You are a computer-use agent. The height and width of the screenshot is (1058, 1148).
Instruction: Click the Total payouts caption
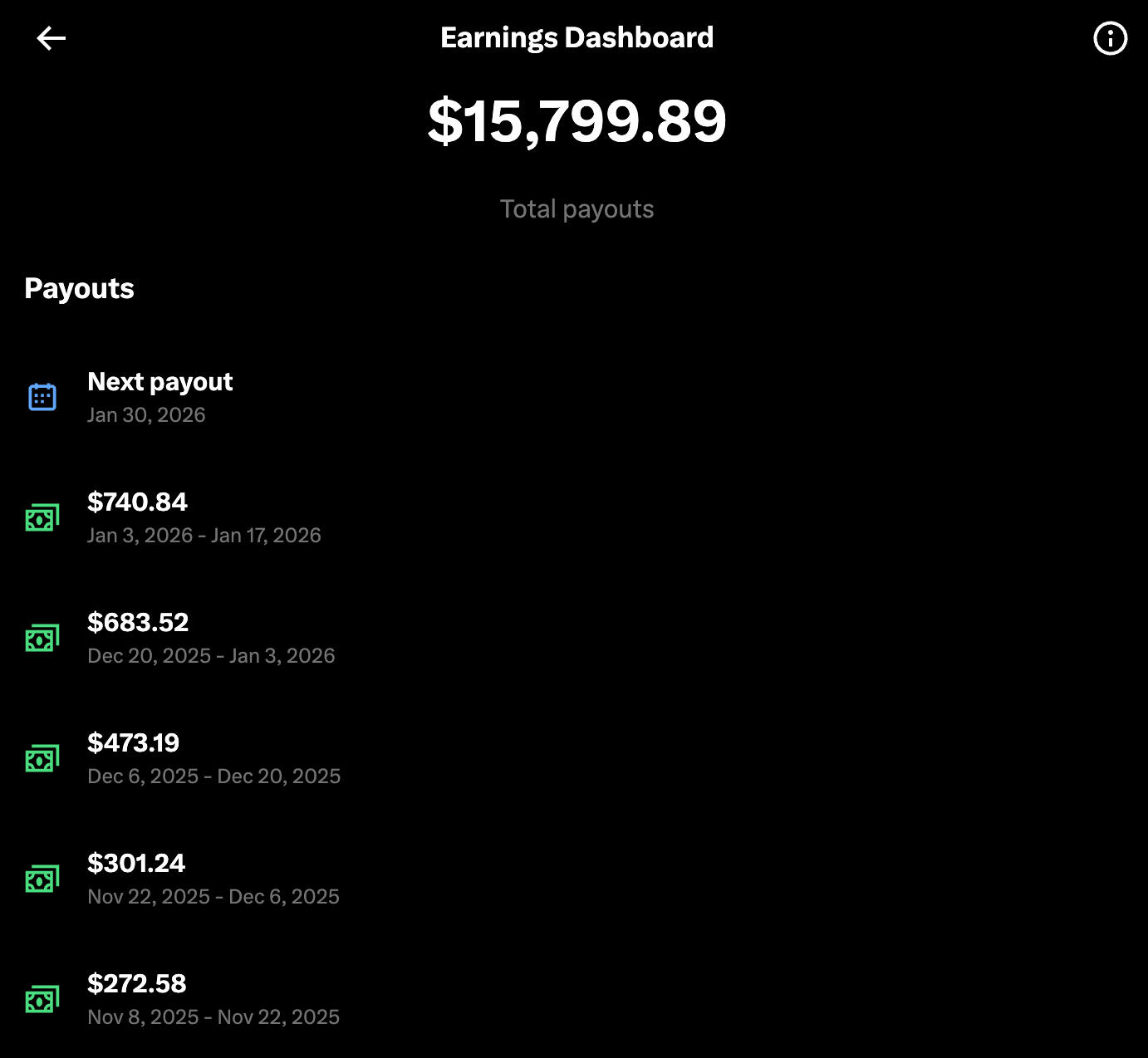[x=576, y=209]
